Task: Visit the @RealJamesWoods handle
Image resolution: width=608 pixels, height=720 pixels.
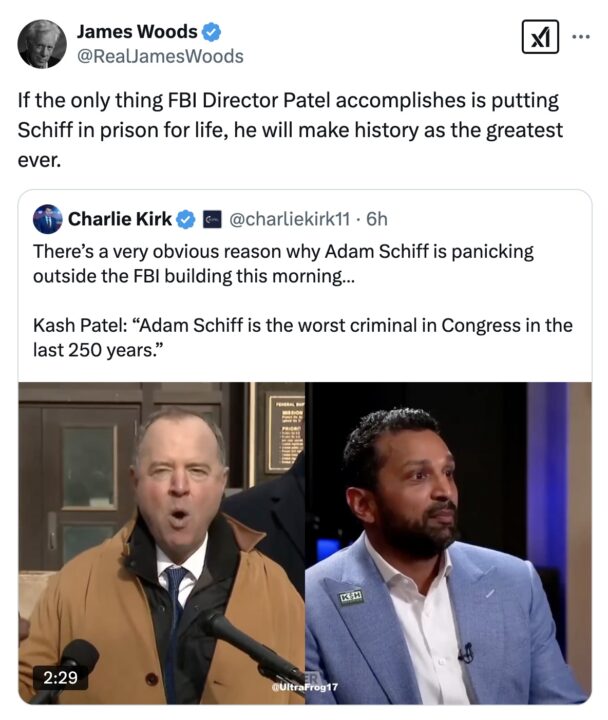Action: [160, 56]
